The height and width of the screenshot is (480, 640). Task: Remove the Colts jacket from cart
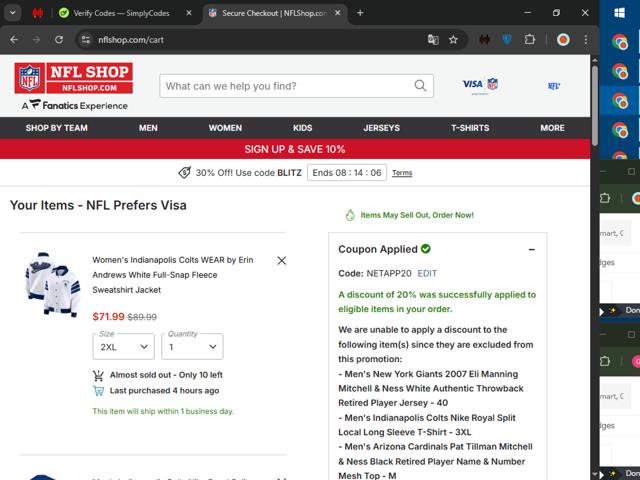(282, 260)
